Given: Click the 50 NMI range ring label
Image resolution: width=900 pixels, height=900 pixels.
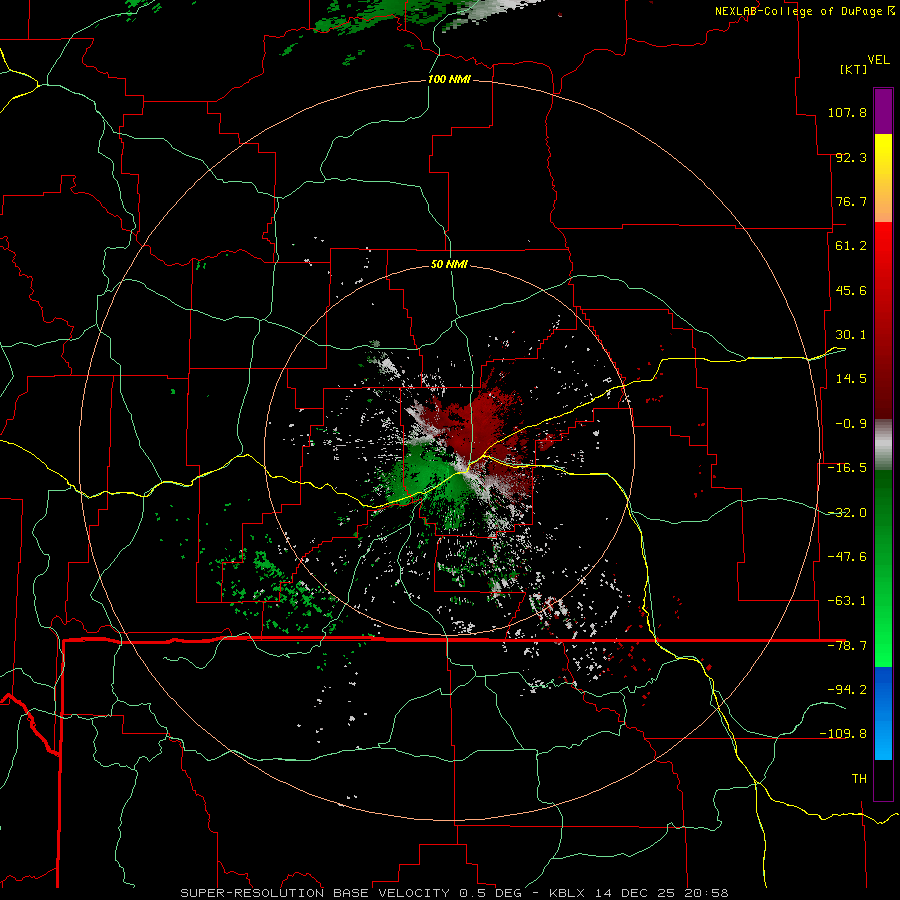Looking at the screenshot, I should point(449,265).
